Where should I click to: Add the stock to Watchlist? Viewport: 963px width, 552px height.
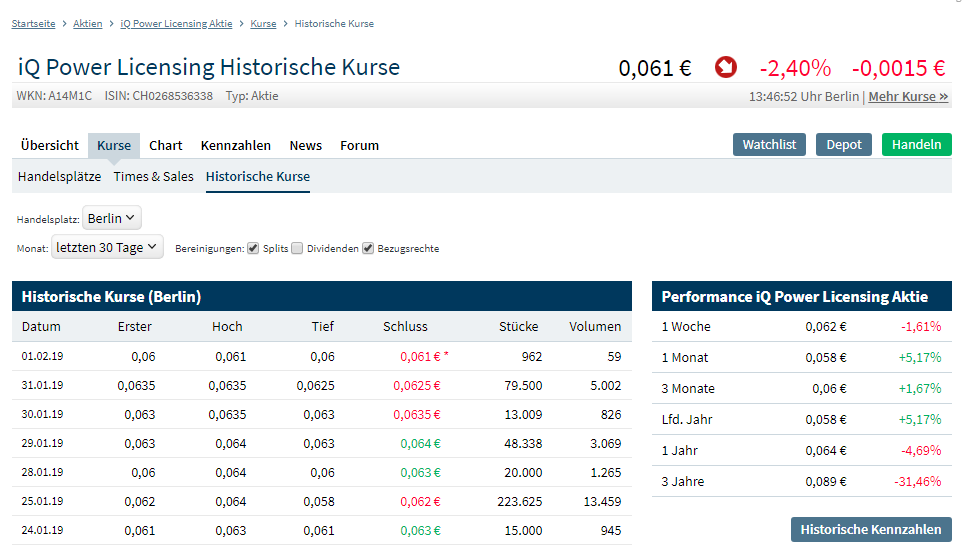point(769,144)
